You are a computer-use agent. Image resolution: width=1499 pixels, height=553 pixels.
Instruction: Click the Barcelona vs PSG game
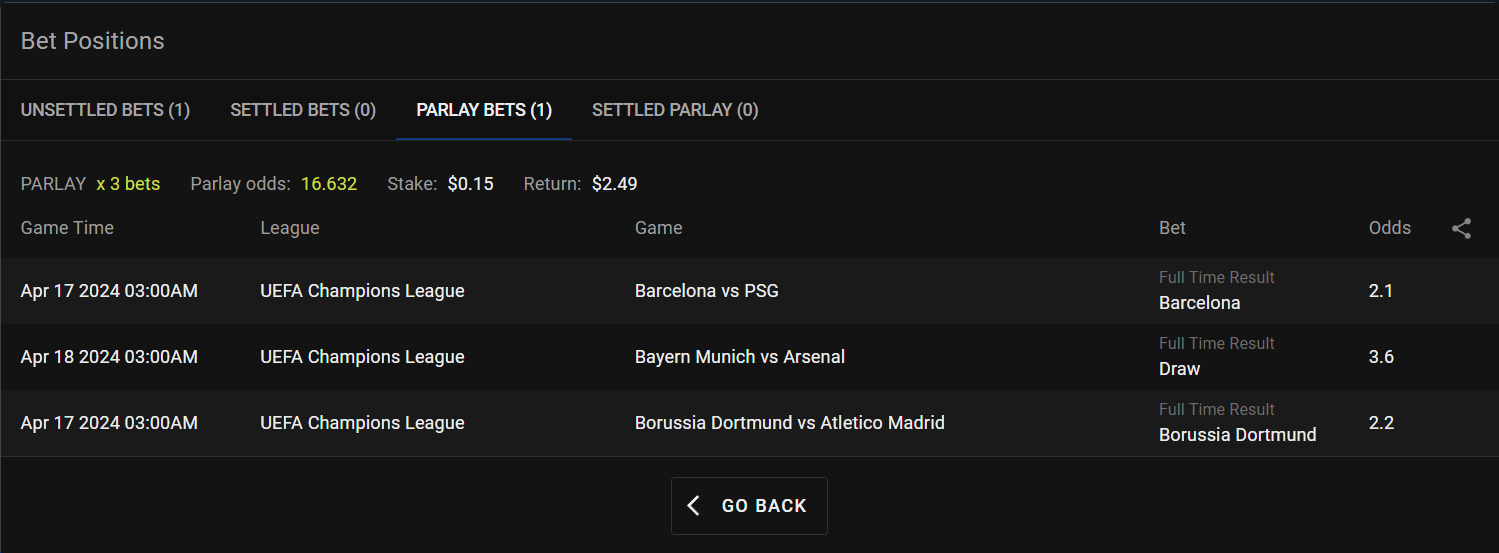coord(706,291)
